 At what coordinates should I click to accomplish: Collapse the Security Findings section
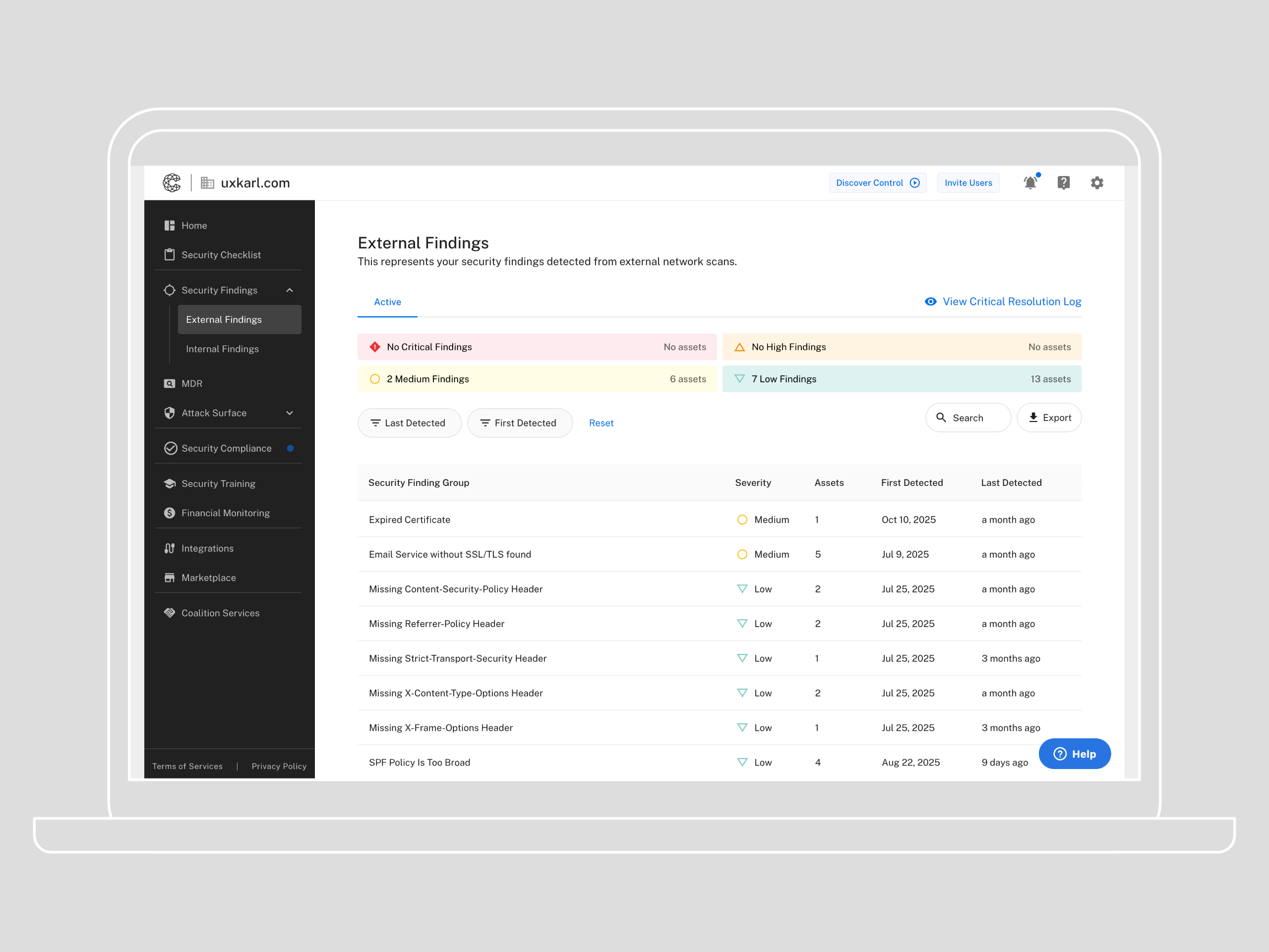290,290
